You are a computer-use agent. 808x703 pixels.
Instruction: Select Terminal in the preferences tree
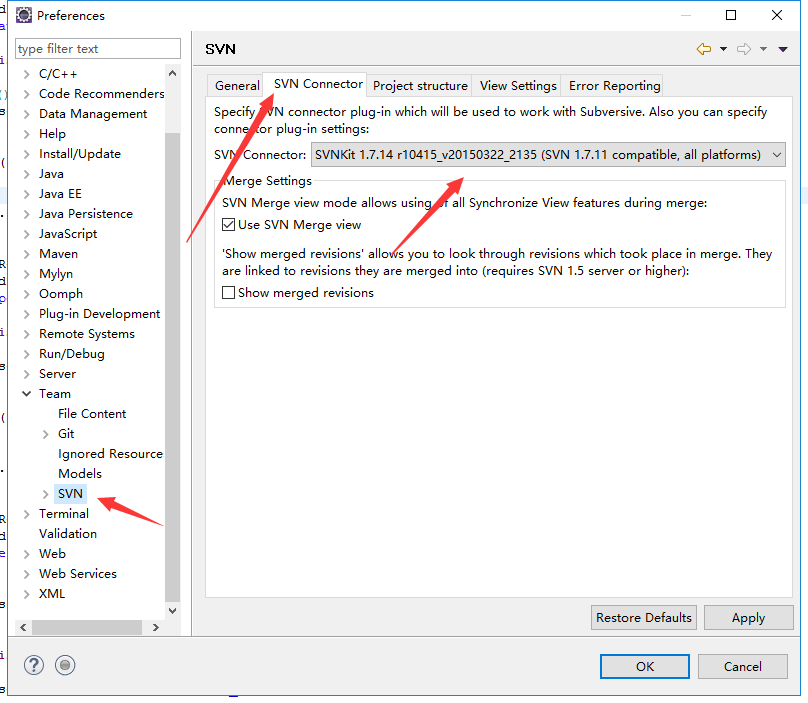tap(64, 514)
